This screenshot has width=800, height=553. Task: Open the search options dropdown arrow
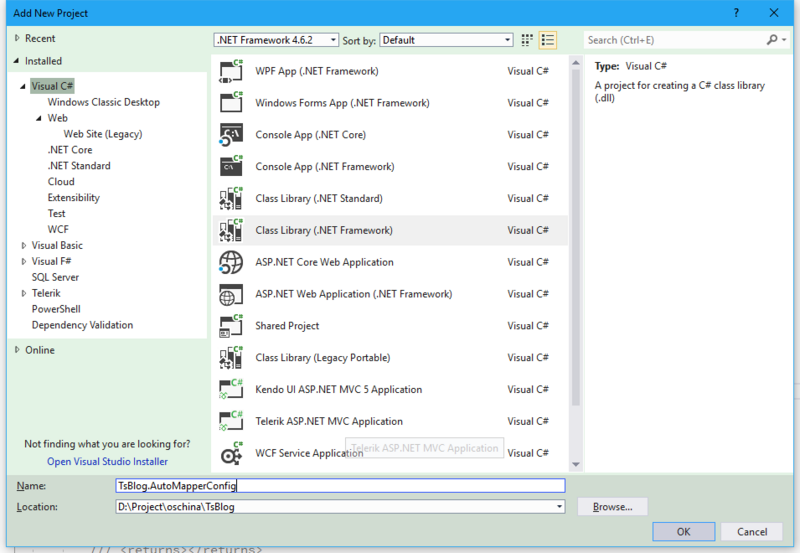click(784, 40)
